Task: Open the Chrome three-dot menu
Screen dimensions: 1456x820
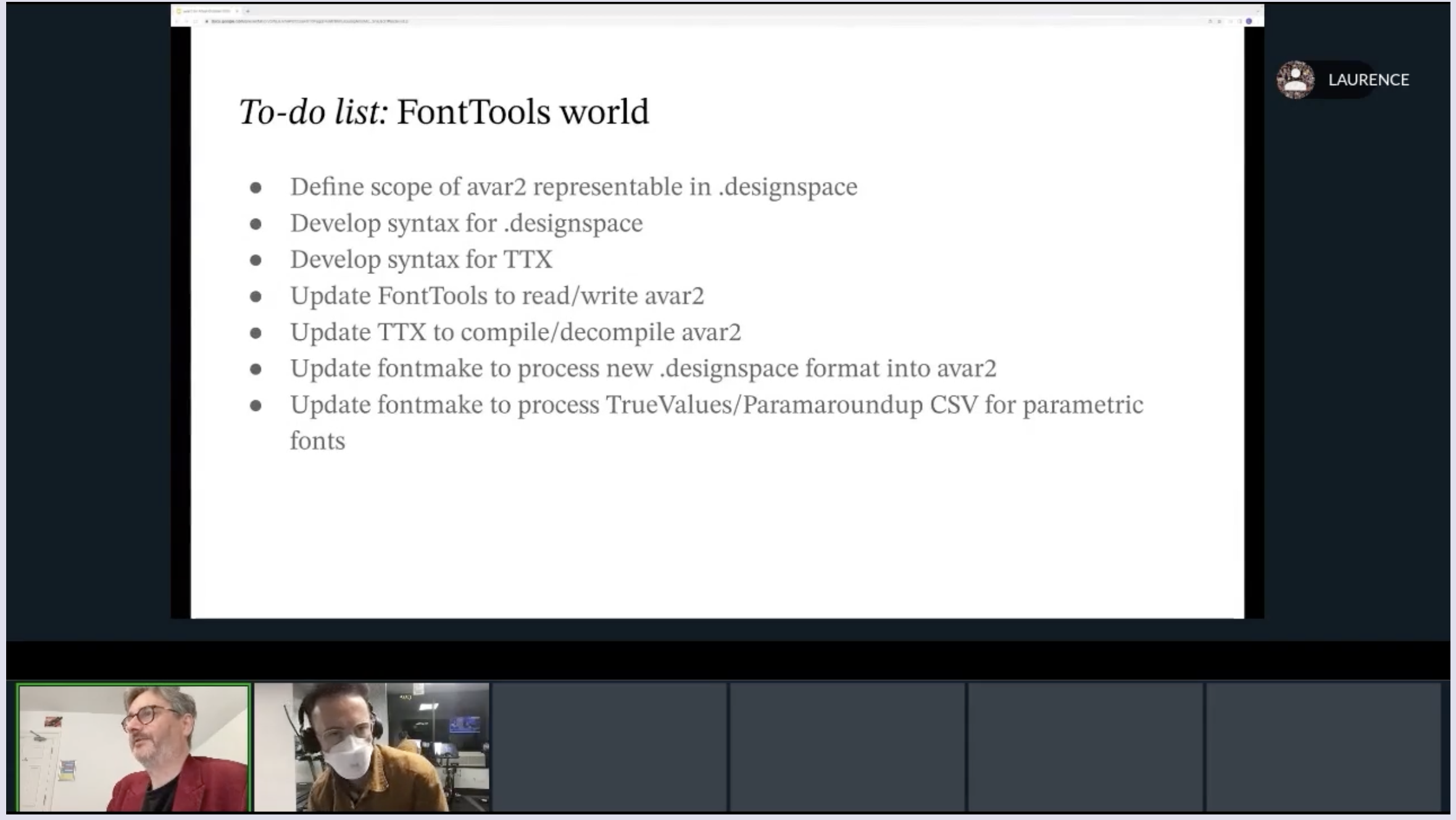Action: point(1258,20)
